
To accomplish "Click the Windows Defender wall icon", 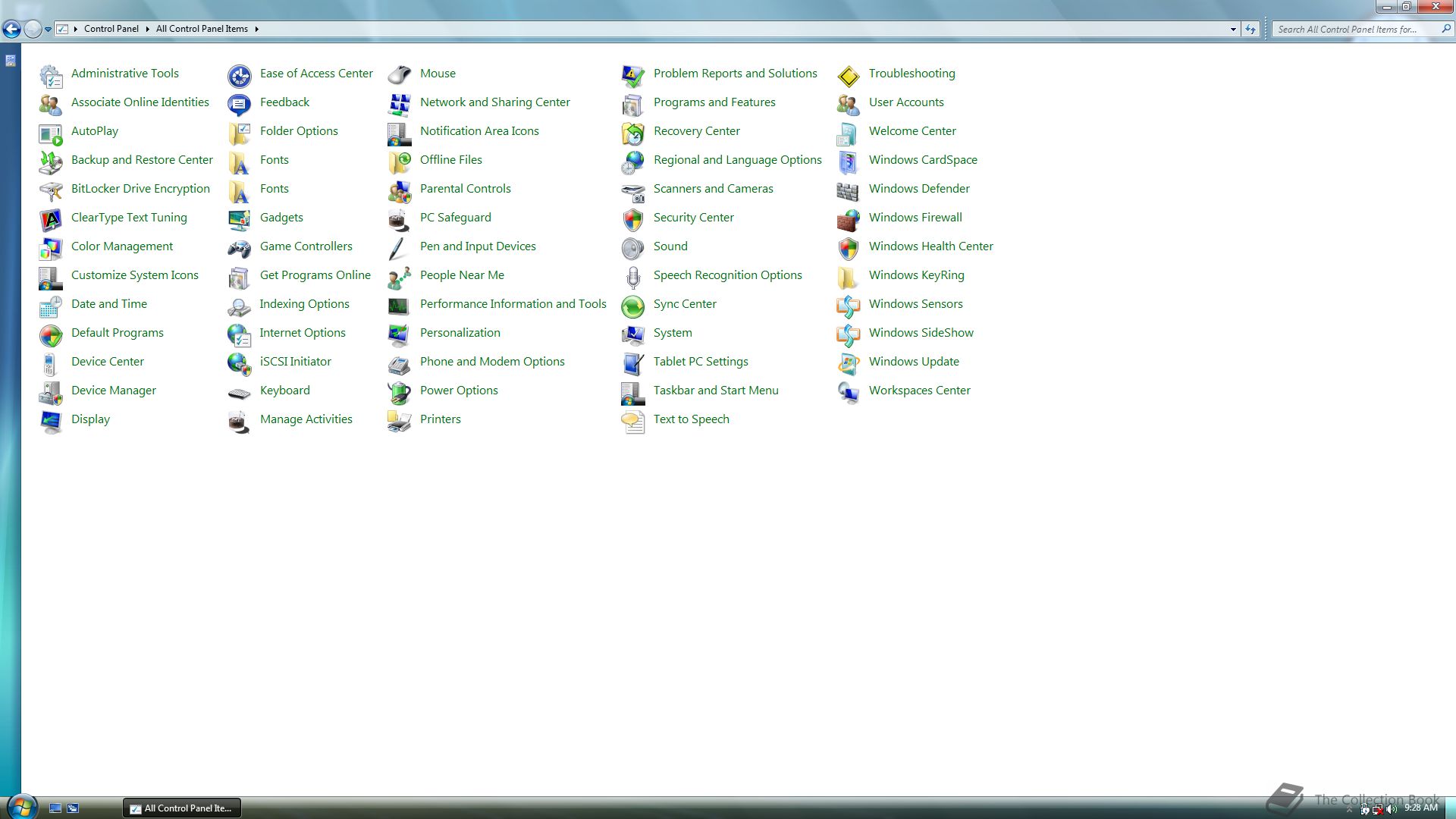I will pyautogui.click(x=848, y=190).
